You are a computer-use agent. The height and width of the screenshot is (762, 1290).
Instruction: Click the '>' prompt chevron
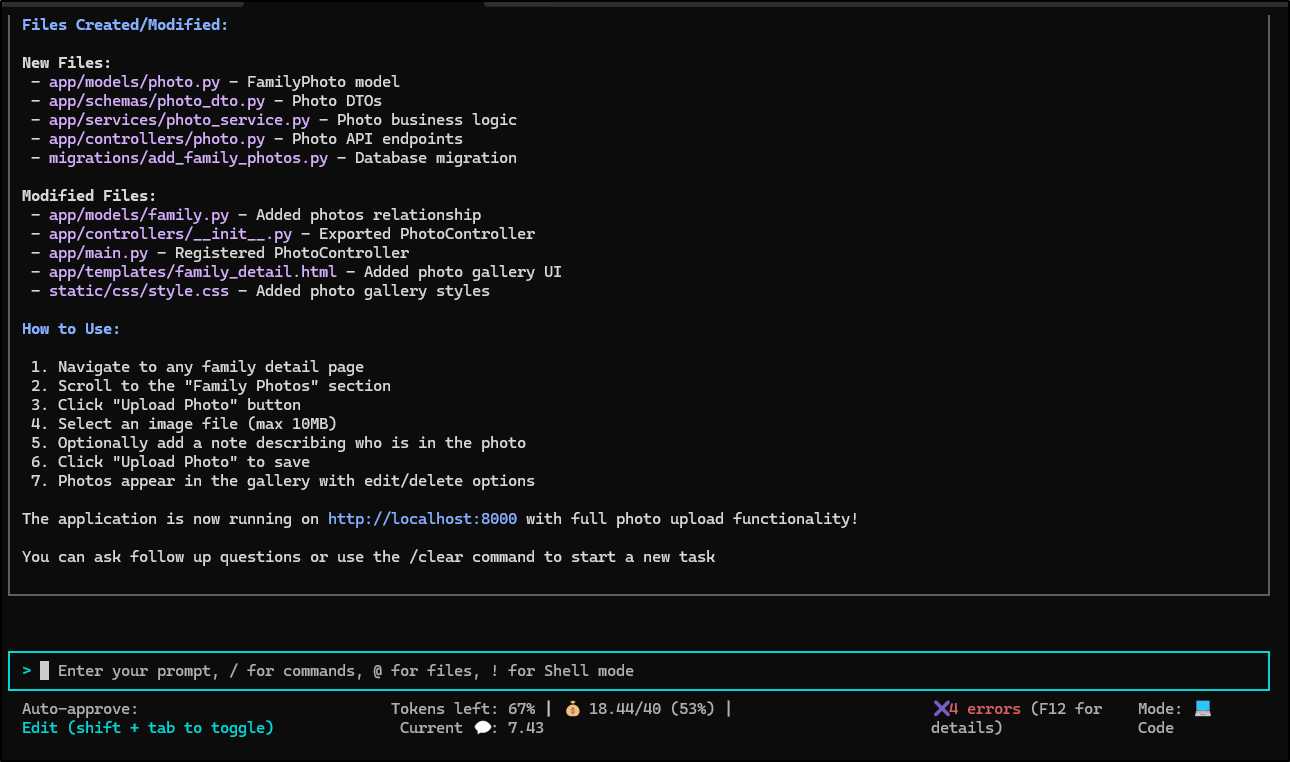(27, 671)
